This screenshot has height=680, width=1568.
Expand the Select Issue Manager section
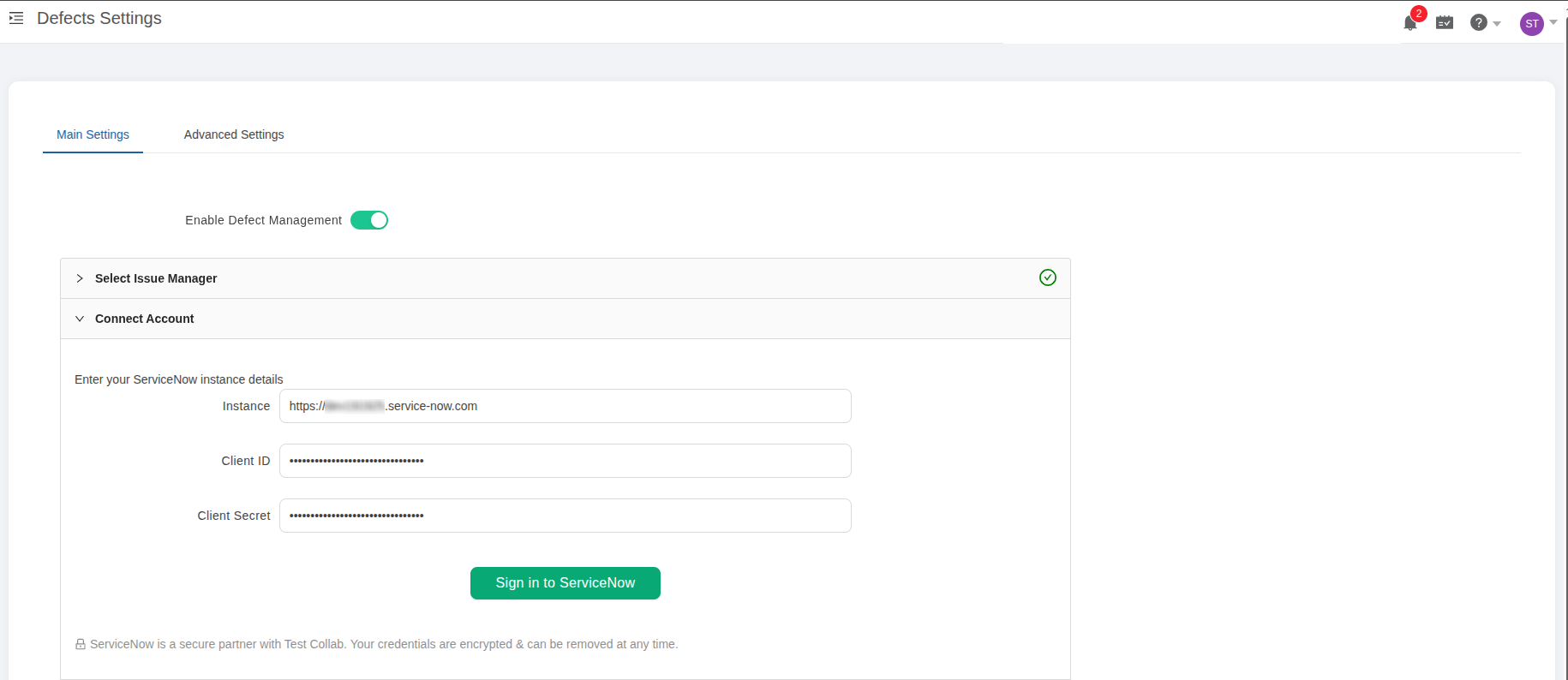tap(566, 278)
